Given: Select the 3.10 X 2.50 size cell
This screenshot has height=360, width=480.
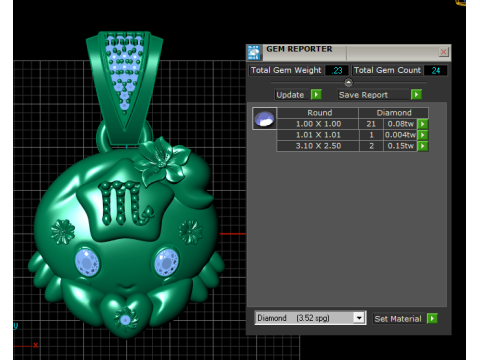Looking at the screenshot, I should tap(318, 146).
